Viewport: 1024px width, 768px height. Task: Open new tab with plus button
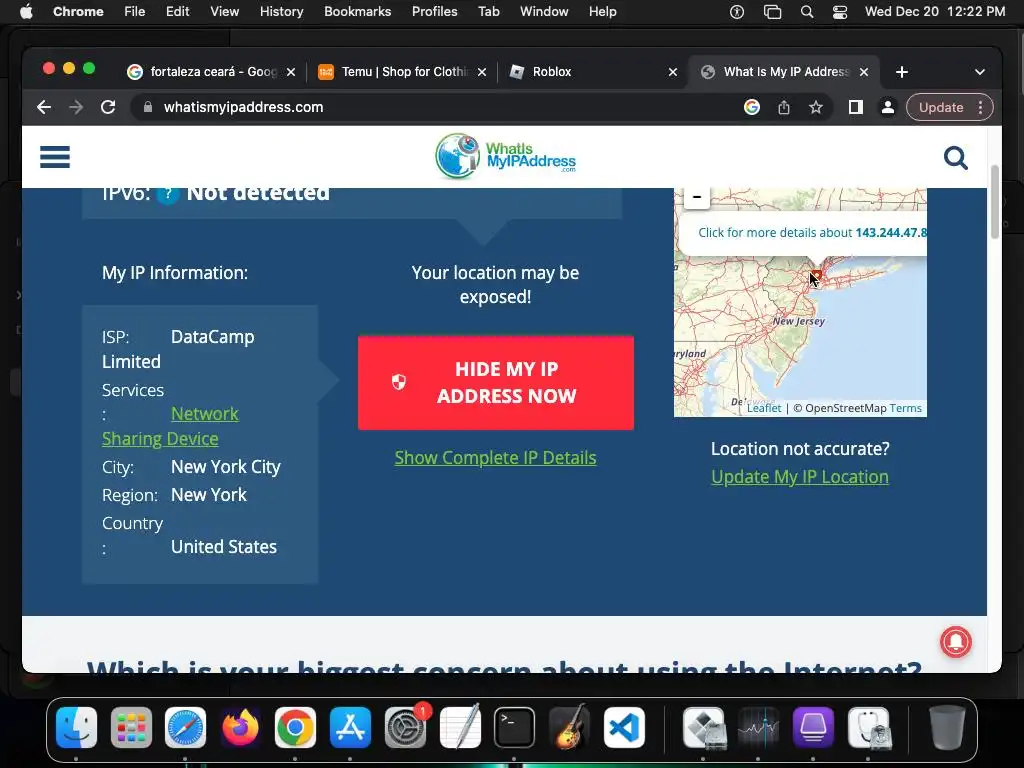click(902, 72)
